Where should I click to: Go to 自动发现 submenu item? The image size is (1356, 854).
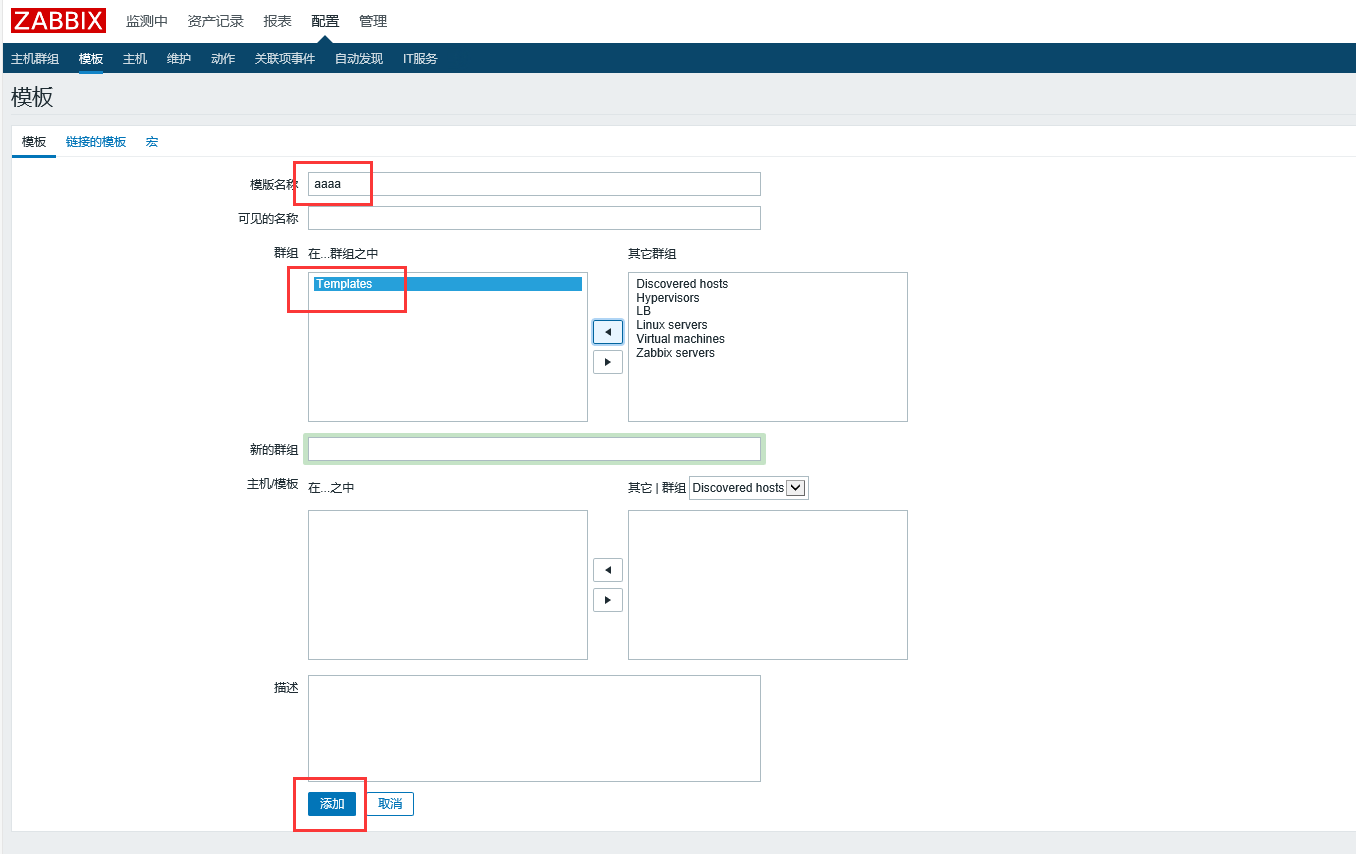tap(359, 59)
